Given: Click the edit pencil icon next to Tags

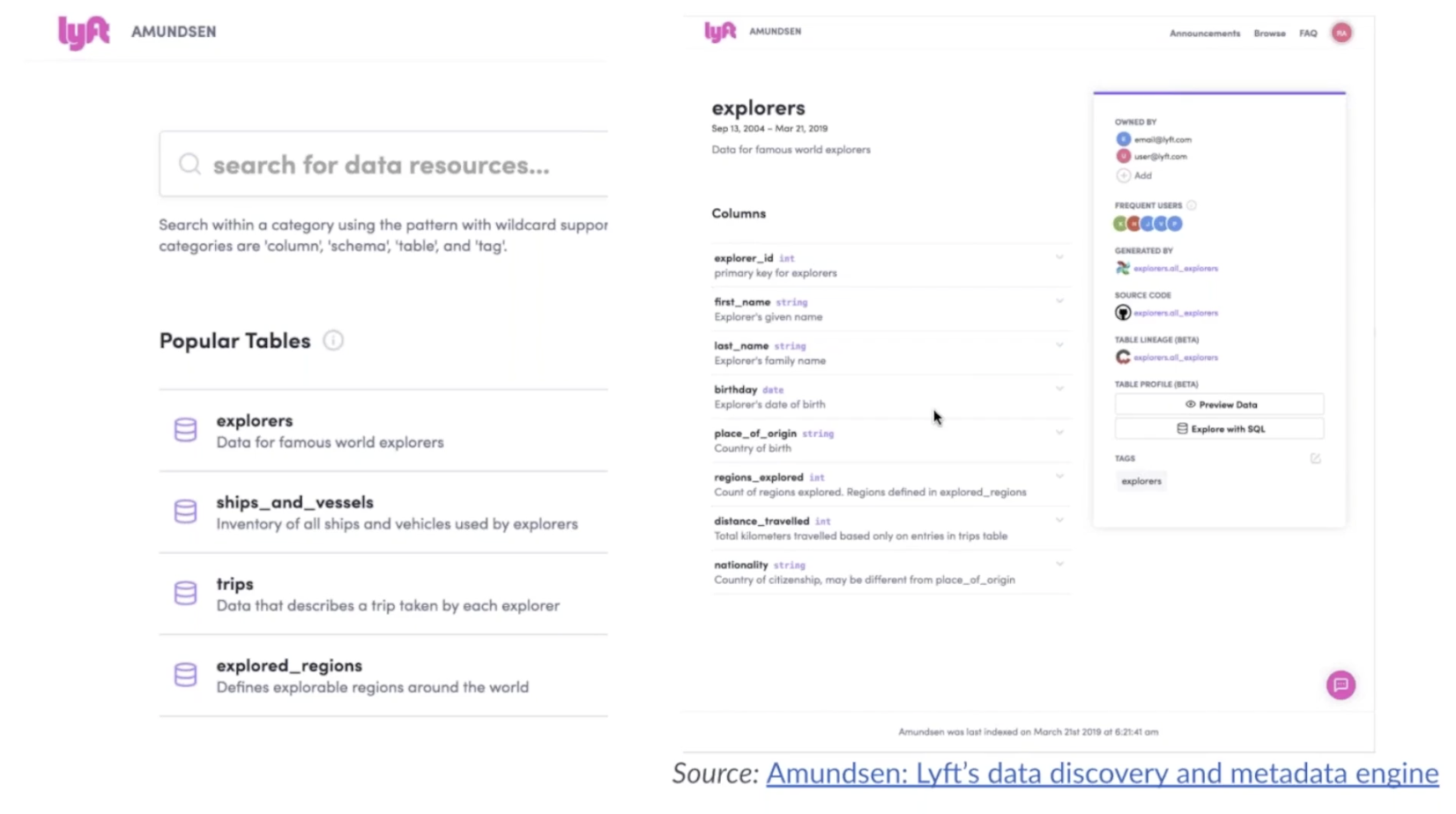Looking at the screenshot, I should (1315, 458).
